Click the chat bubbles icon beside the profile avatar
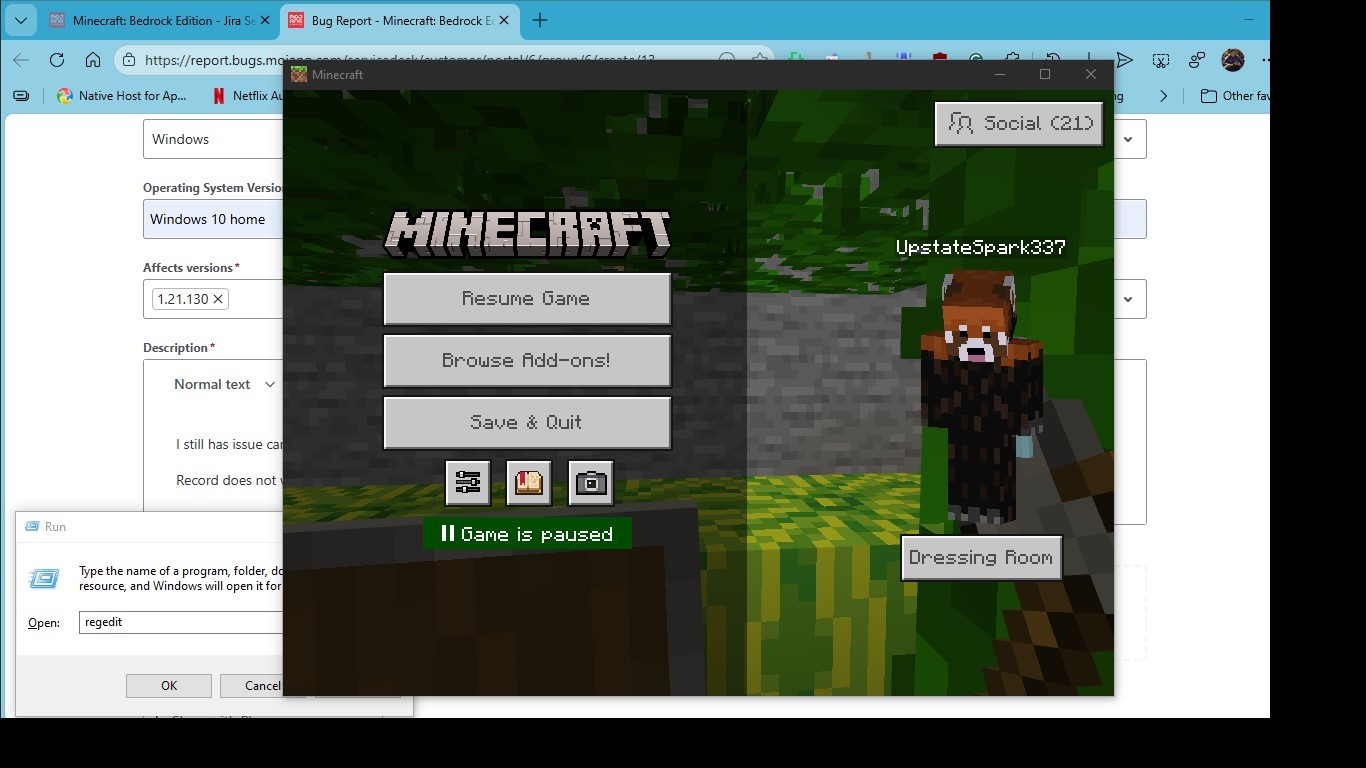 coord(1197,60)
